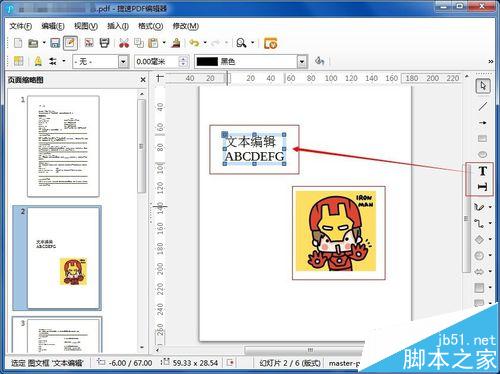The width and height of the screenshot is (500, 374).
Task: Select page 1 thumbnail
Action: tap(63, 146)
